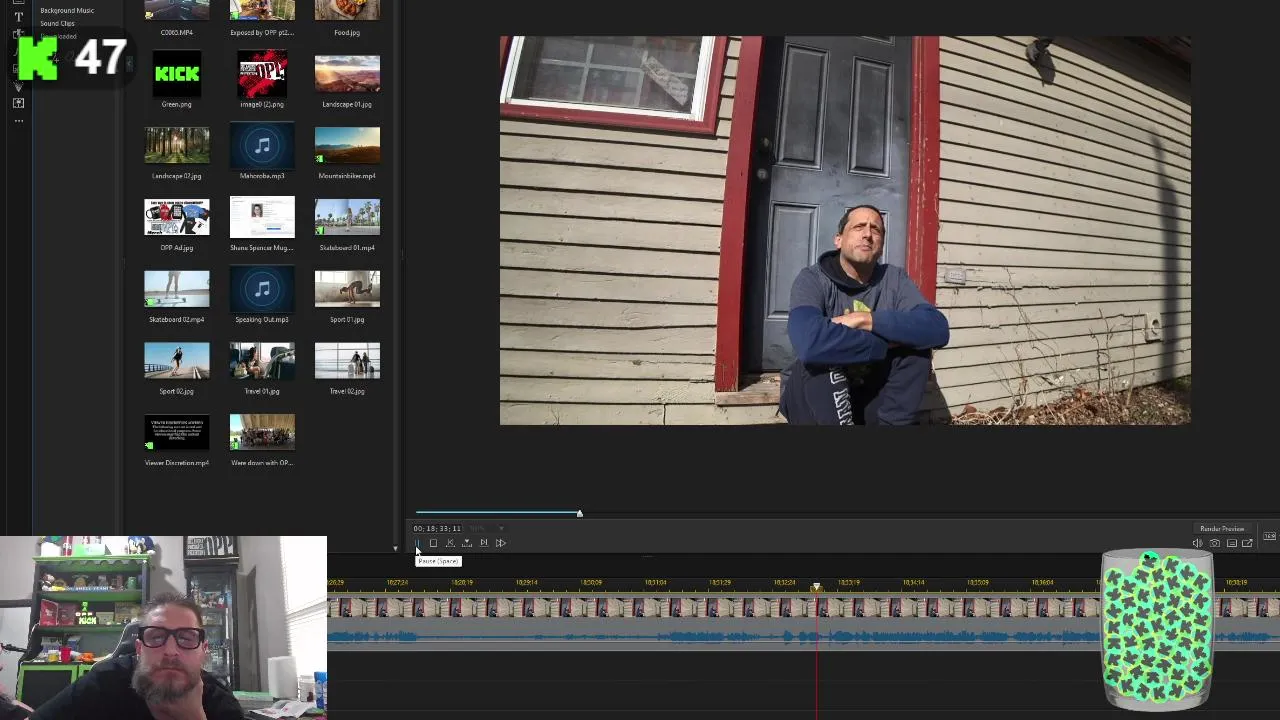This screenshot has width=1280, height=720.
Task: Select the Mountainbiker.mp4 clip
Action: pos(347,145)
